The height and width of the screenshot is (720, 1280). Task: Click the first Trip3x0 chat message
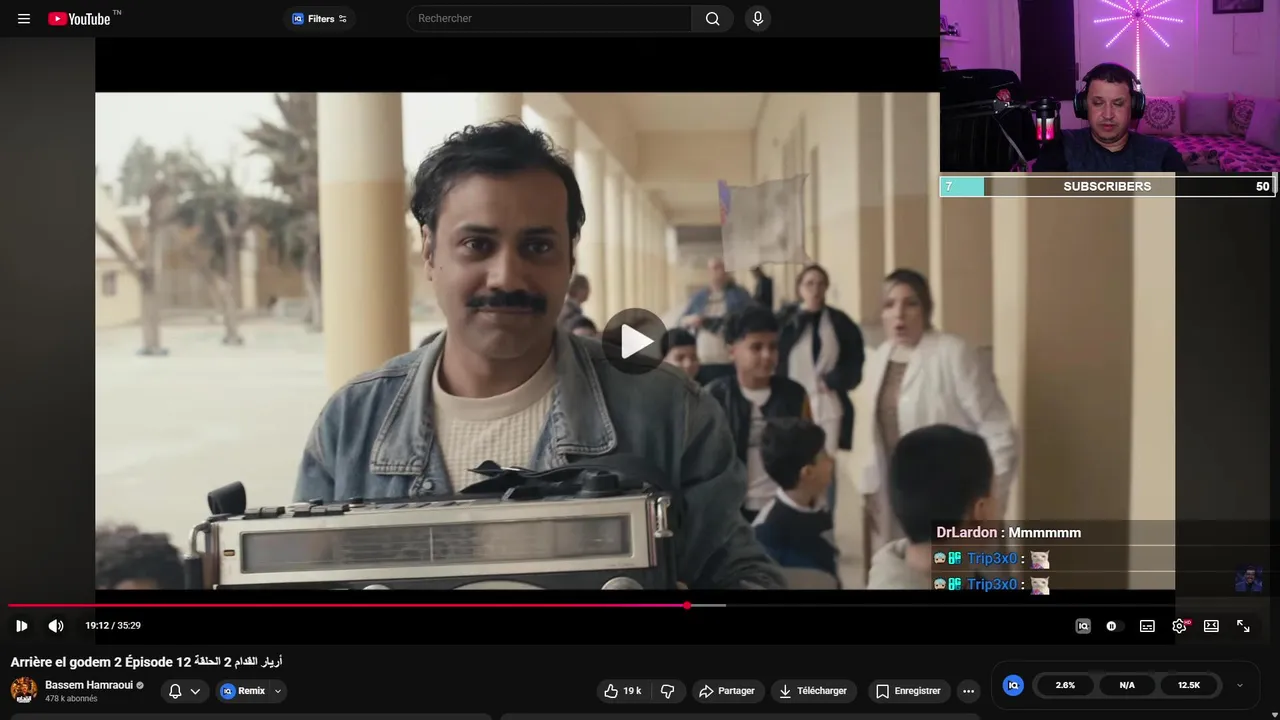(x=992, y=559)
